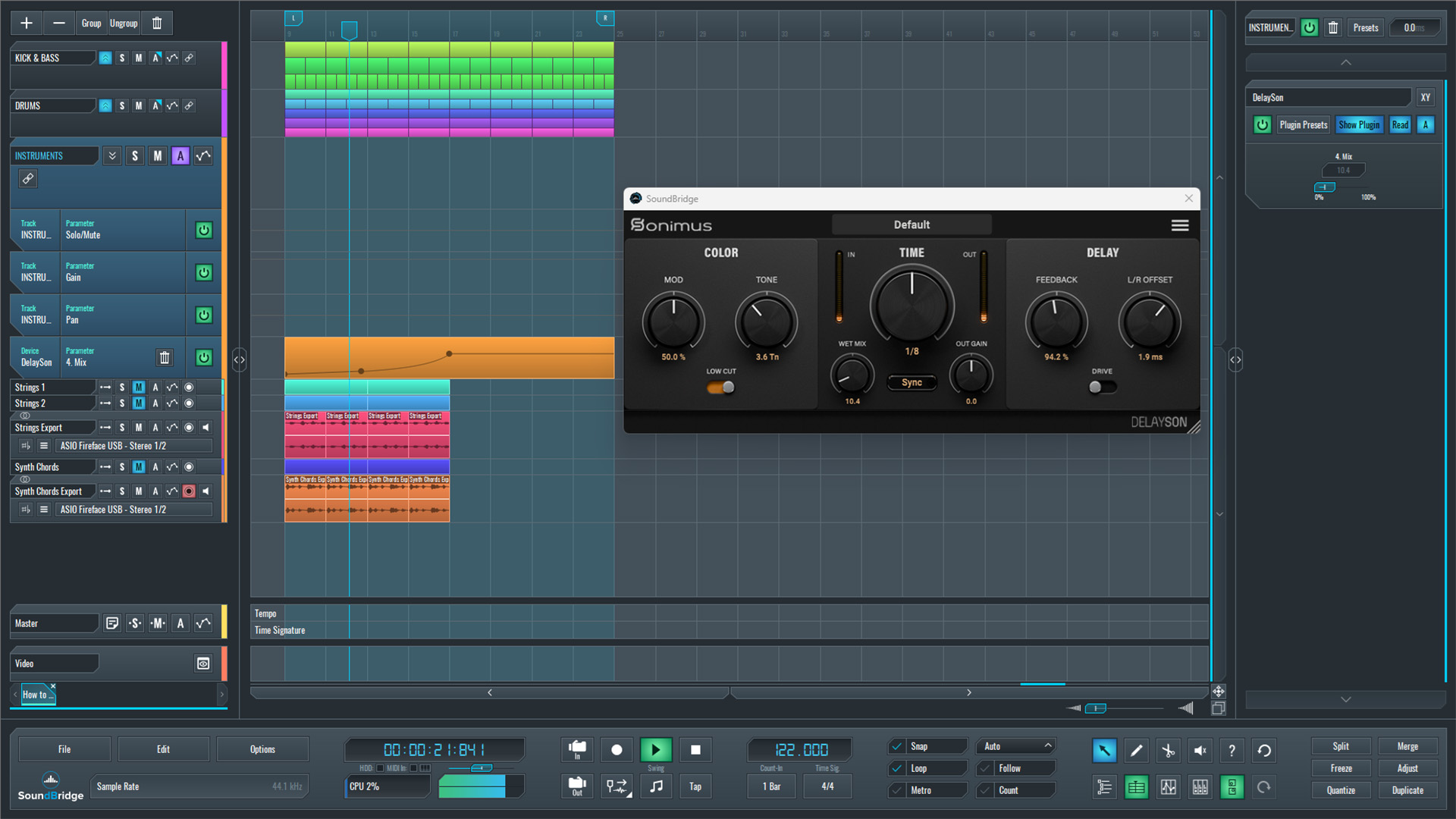Toggle the DRIVE switch in DelaySon
1456x819 pixels.
[x=1102, y=388]
